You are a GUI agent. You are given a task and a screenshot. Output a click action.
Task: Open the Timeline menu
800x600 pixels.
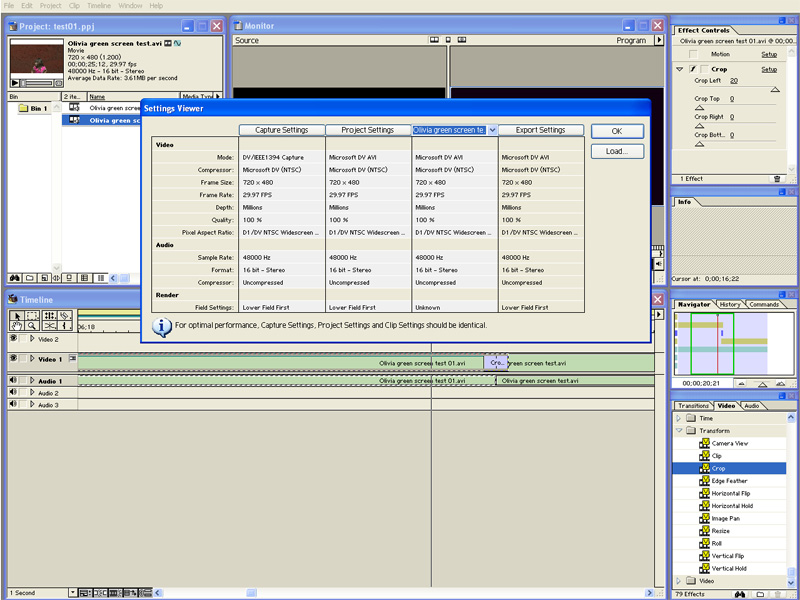pyautogui.click(x=98, y=6)
